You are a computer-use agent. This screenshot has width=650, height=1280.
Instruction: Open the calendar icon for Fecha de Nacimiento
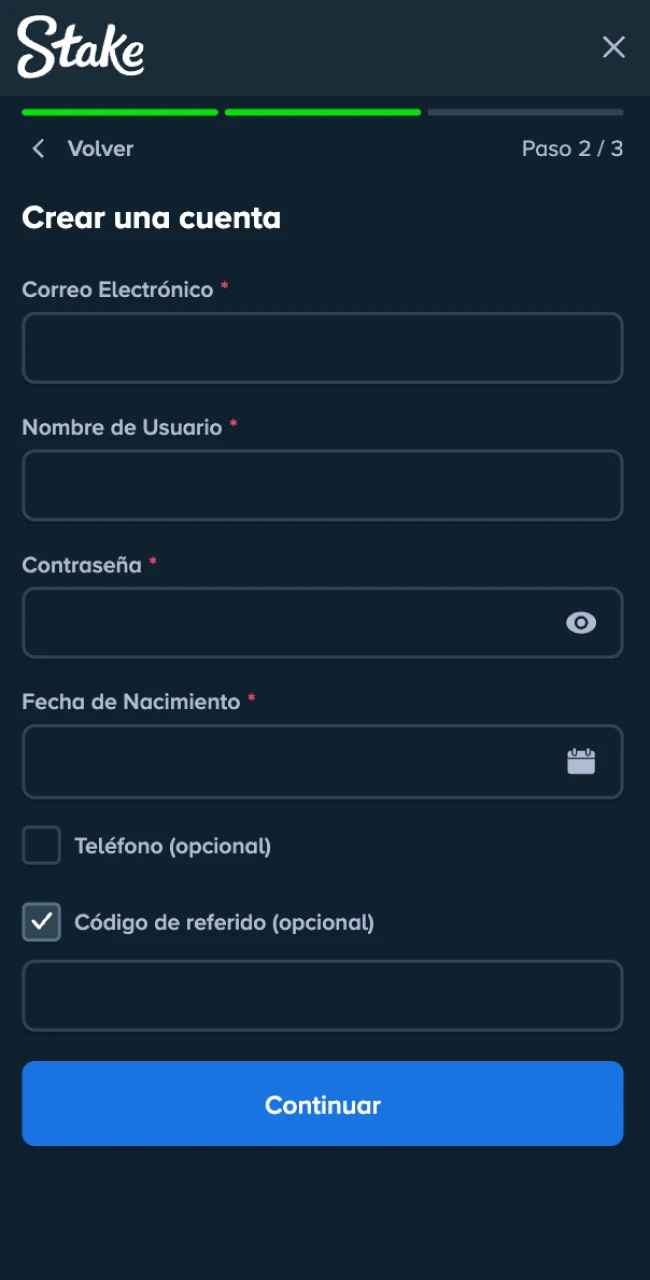tap(581, 760)
